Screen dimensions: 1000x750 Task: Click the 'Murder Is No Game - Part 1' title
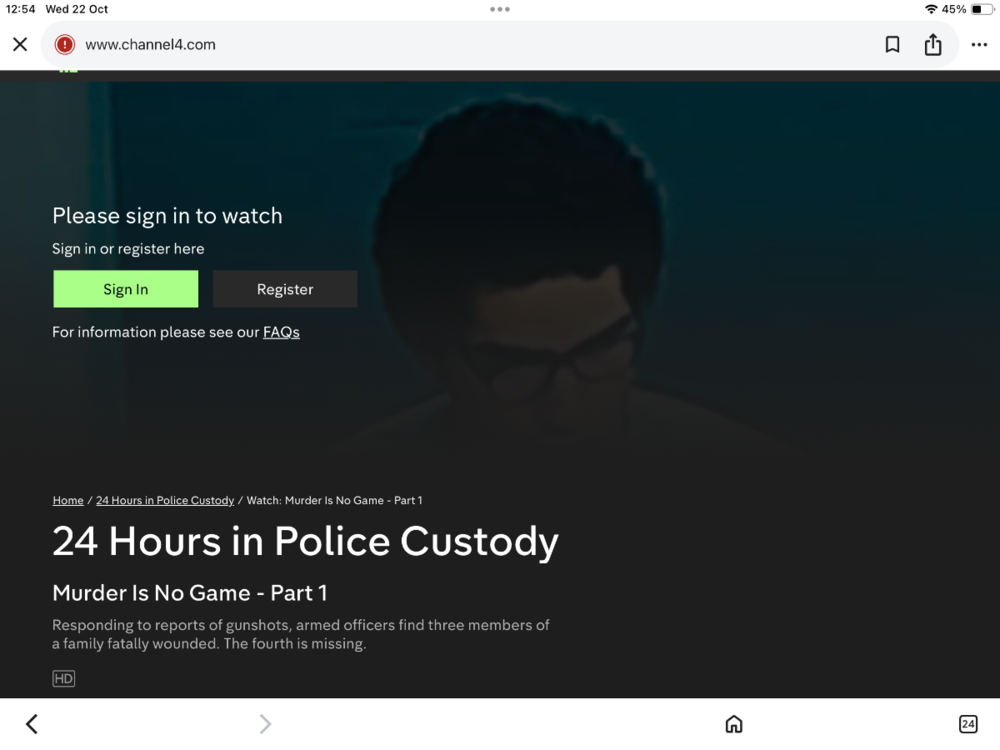pos(189,593)
